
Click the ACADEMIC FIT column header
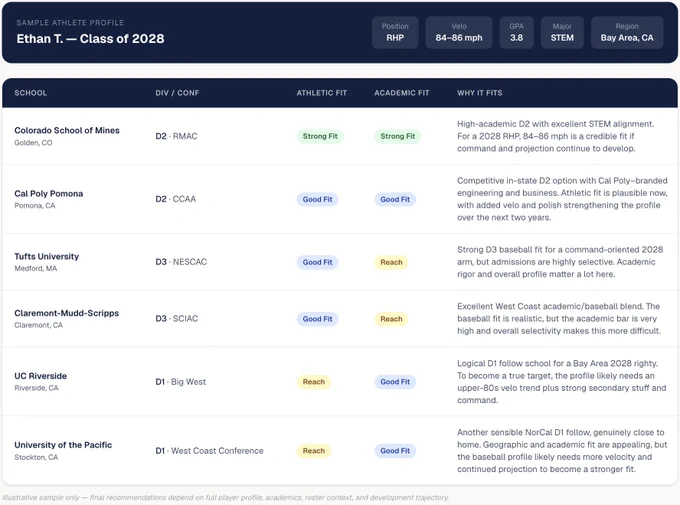pyautogui.click(x=402, y=93)
